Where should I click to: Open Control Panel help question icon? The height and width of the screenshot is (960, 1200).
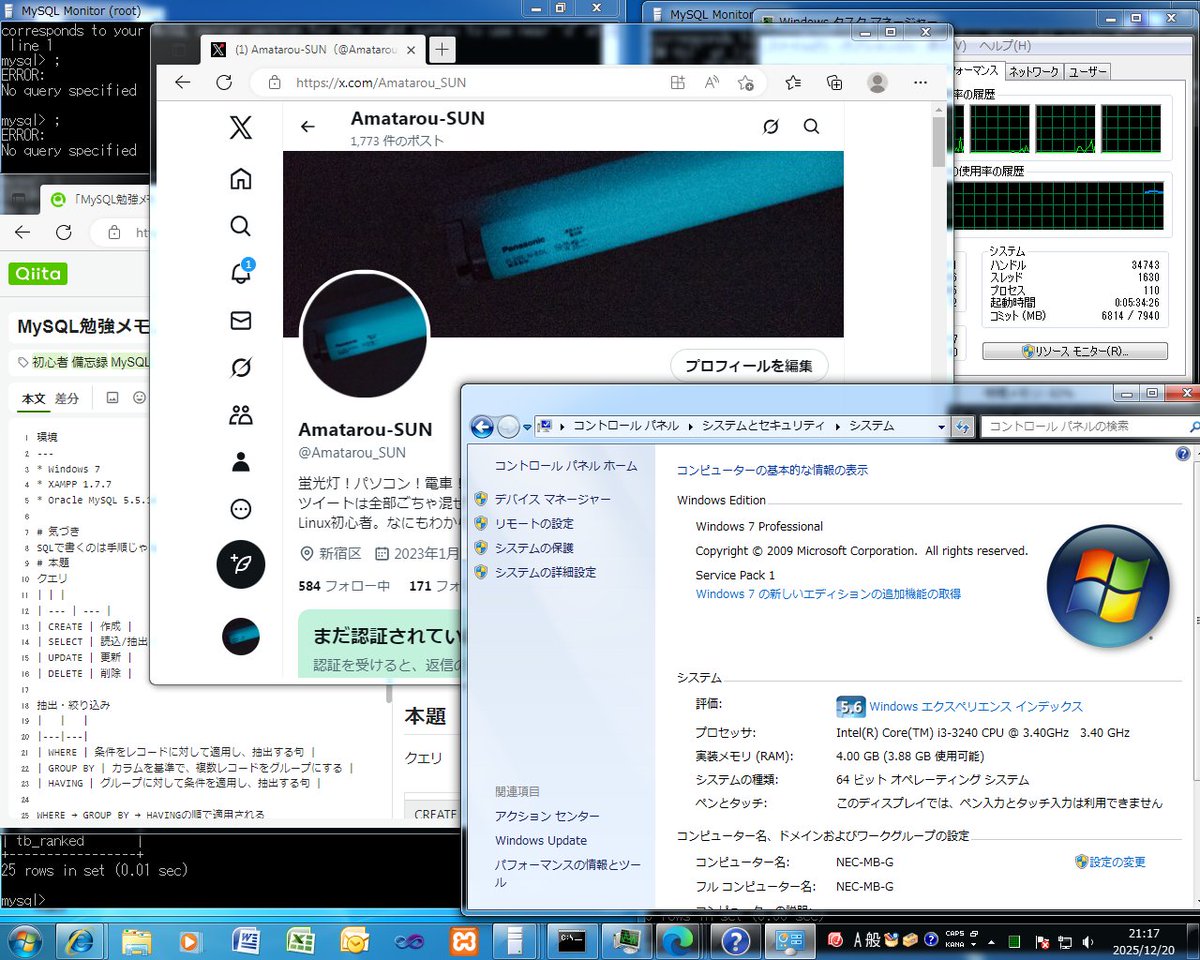coord(1183,454)
